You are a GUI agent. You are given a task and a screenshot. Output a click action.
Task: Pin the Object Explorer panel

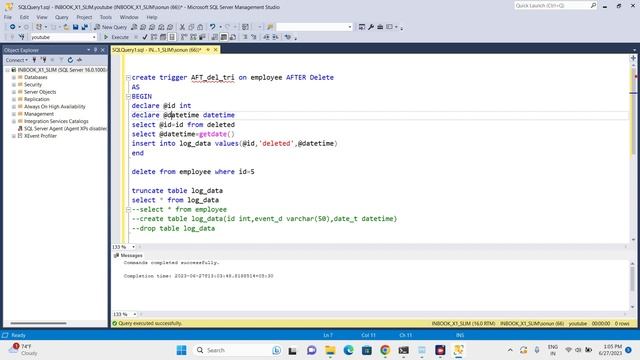coord(96,50)
